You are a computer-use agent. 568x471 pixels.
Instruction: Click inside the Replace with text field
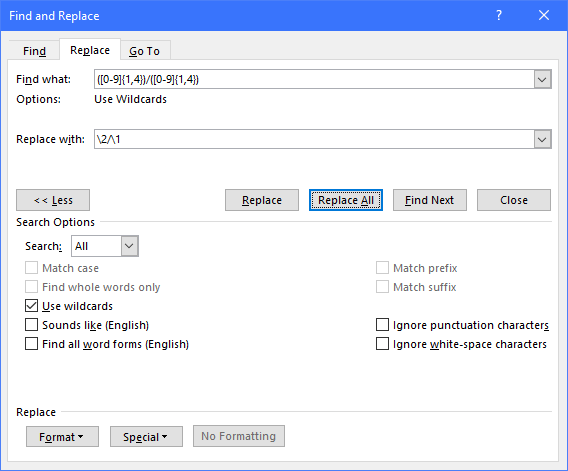coord(314,139)
